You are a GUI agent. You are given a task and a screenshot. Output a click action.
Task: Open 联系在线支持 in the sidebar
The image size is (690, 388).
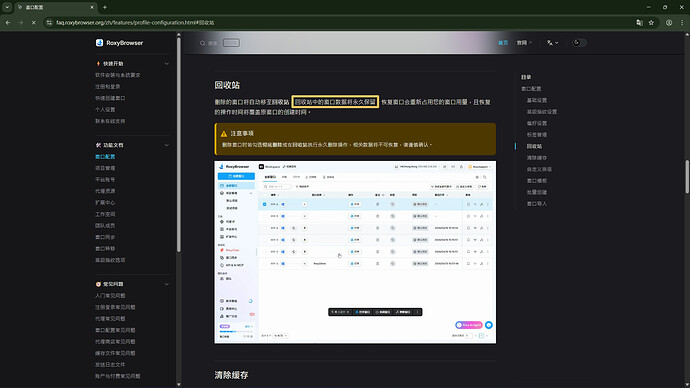click(x=110, y=121)
